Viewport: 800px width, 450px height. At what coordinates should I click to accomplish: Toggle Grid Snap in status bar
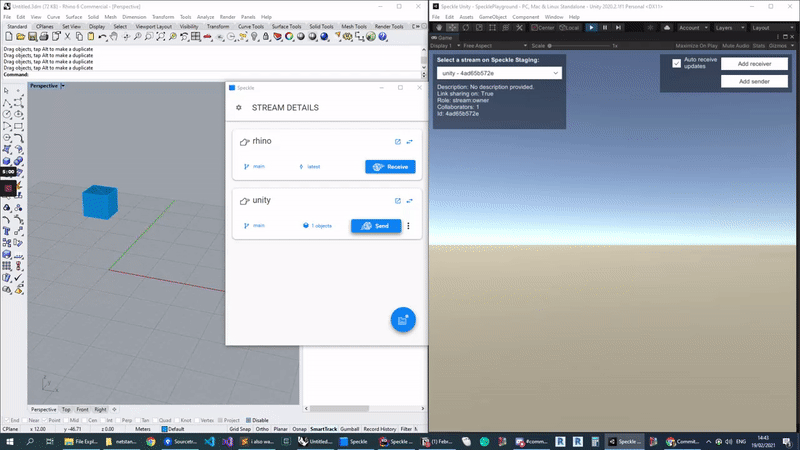[x=239, y=428]
